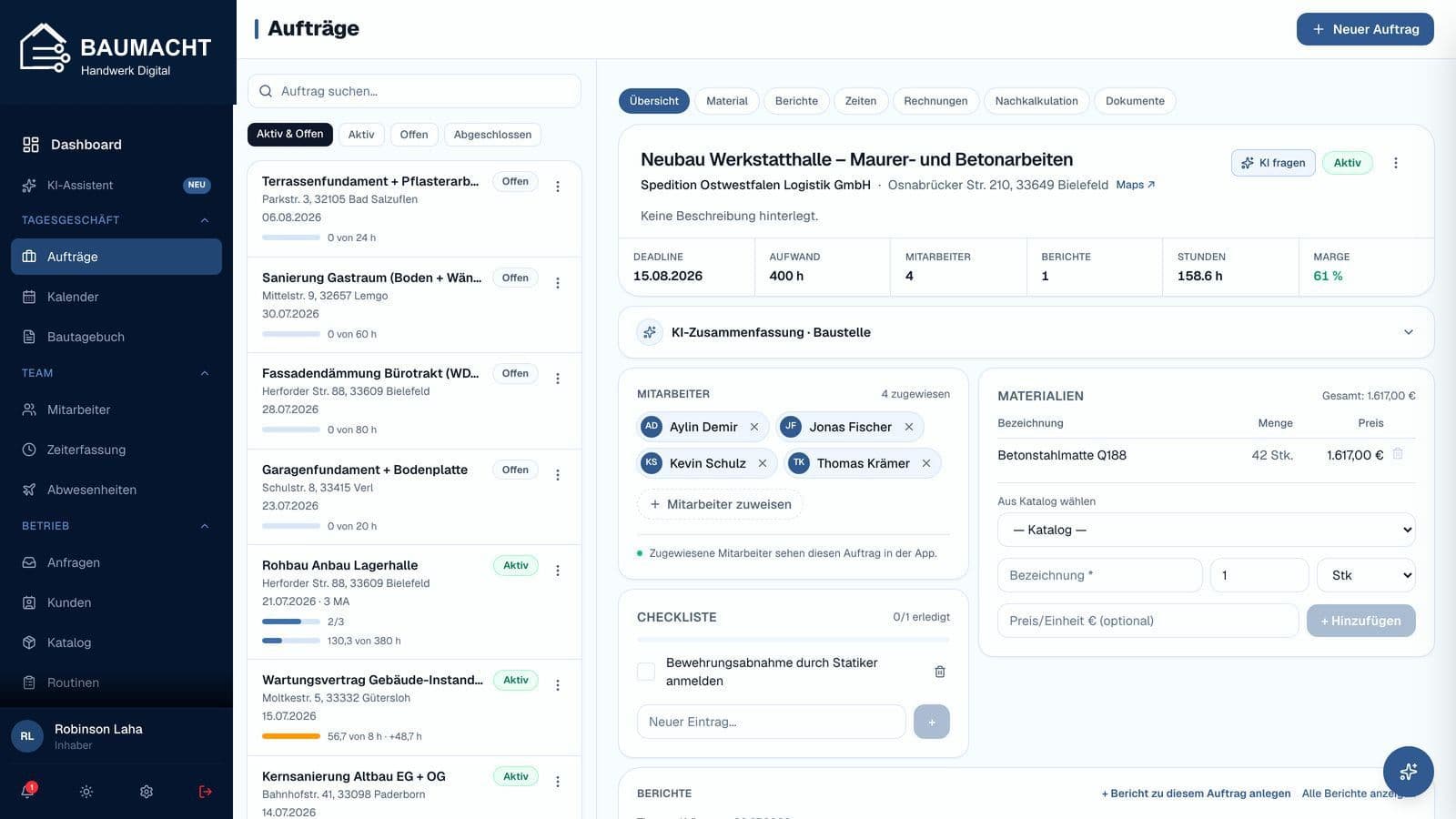Focus the Neuer Eintrag checklist field
The width and height of the screenshot is (1456, 819).
click(772, 722)
